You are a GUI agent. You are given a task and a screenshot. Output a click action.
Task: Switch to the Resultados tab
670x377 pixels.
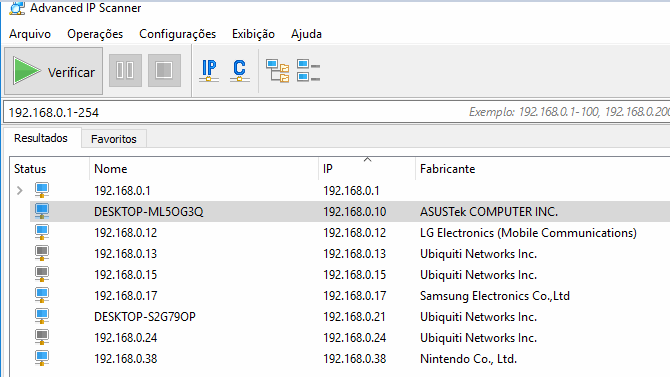coord(41,138)
